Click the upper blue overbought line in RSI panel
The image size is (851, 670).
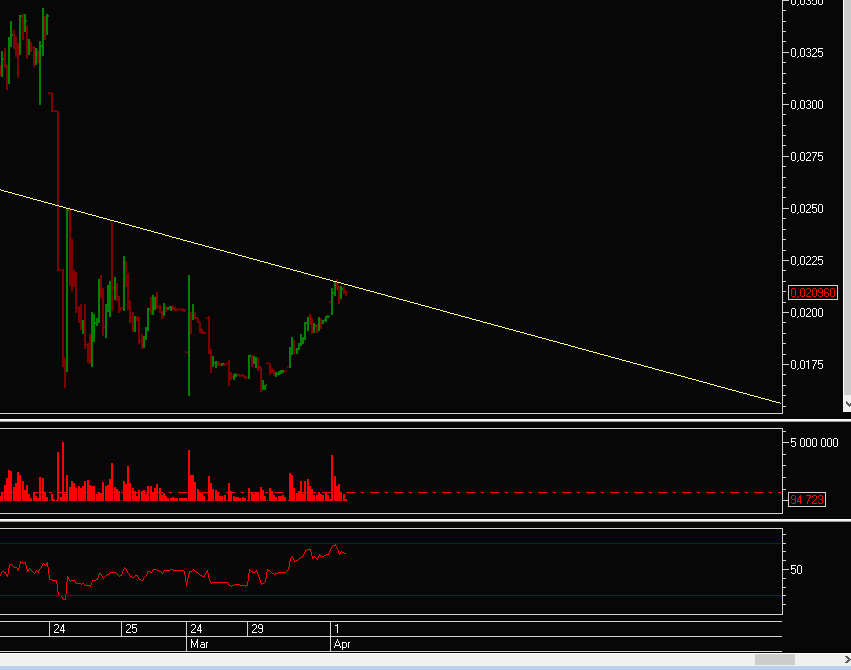(x=391, y=544)
